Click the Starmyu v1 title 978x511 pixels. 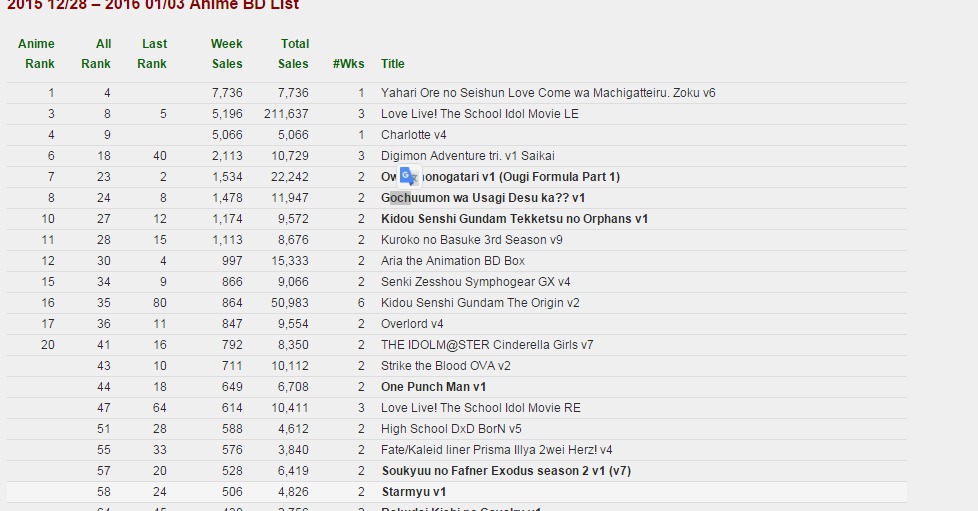coord(413,492)
